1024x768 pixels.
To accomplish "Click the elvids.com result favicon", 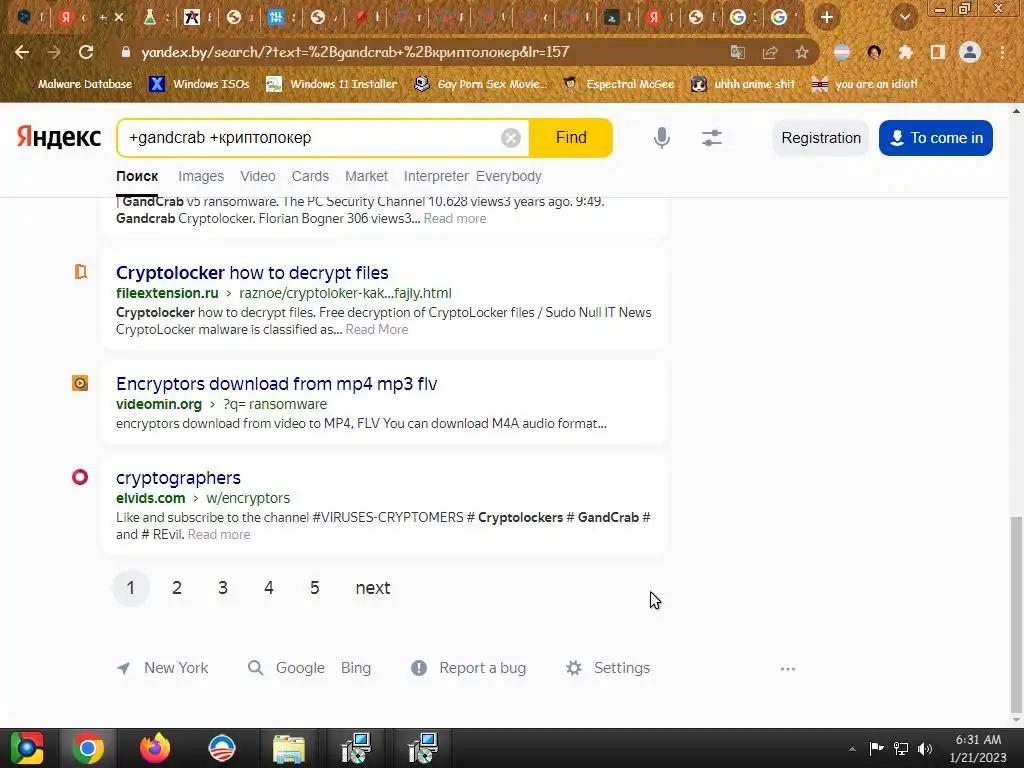I will click(80, 477).
